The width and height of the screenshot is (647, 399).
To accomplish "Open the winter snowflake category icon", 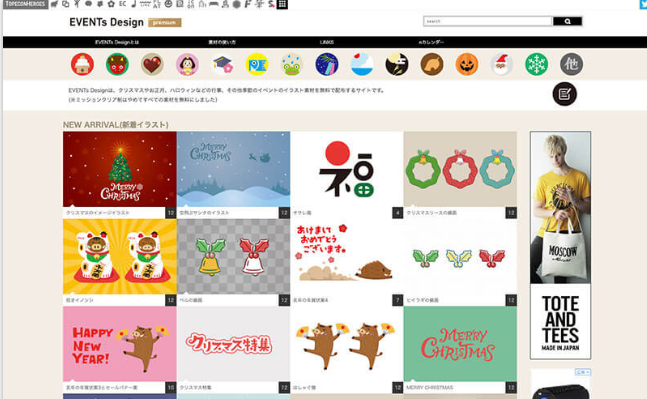I will [x=536, y=64].
